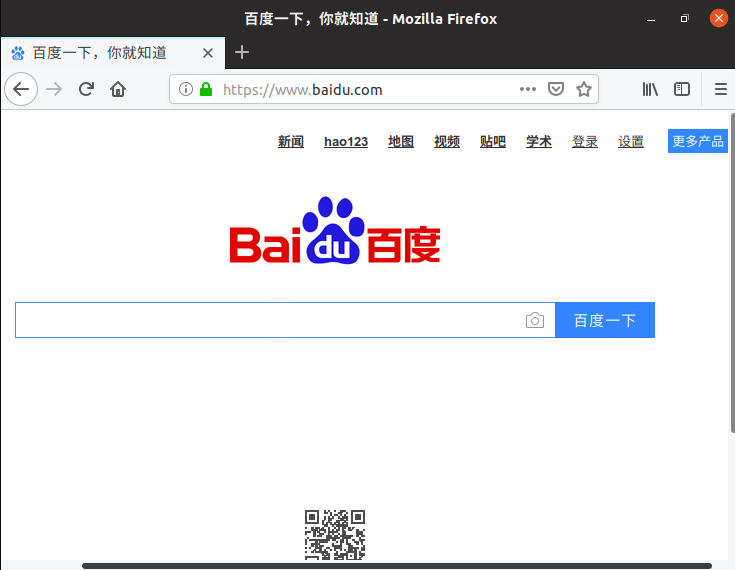The image size is (735, 570).
Task: Click the vertical scrollbar thumb
Action: pos(732,273)
